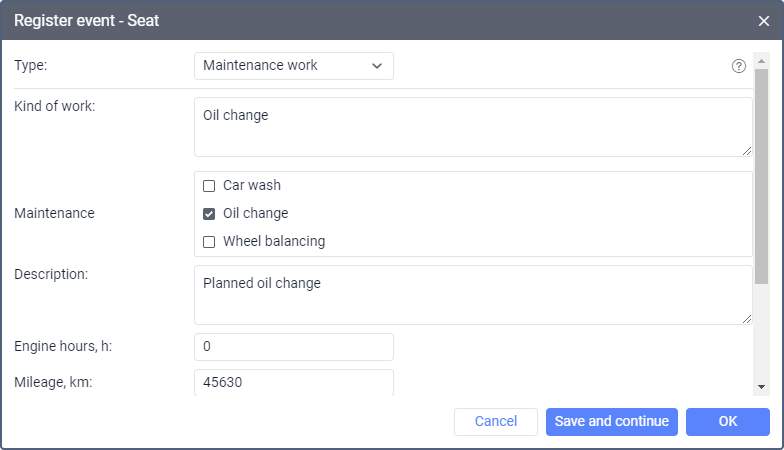
Task: Click the Wheel balancing label text
Action: pos(273,242)
